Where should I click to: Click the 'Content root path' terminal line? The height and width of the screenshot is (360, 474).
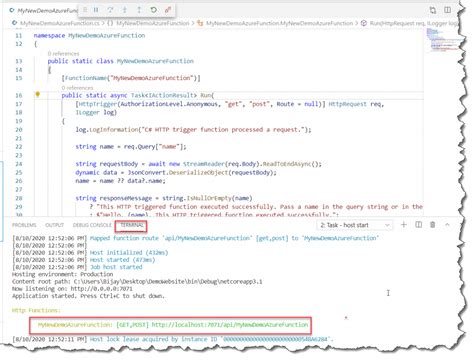tap(137, 282)
